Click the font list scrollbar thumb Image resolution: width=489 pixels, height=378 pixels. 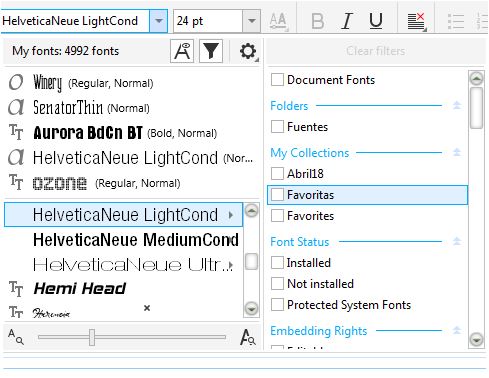(x=251, y=261)
